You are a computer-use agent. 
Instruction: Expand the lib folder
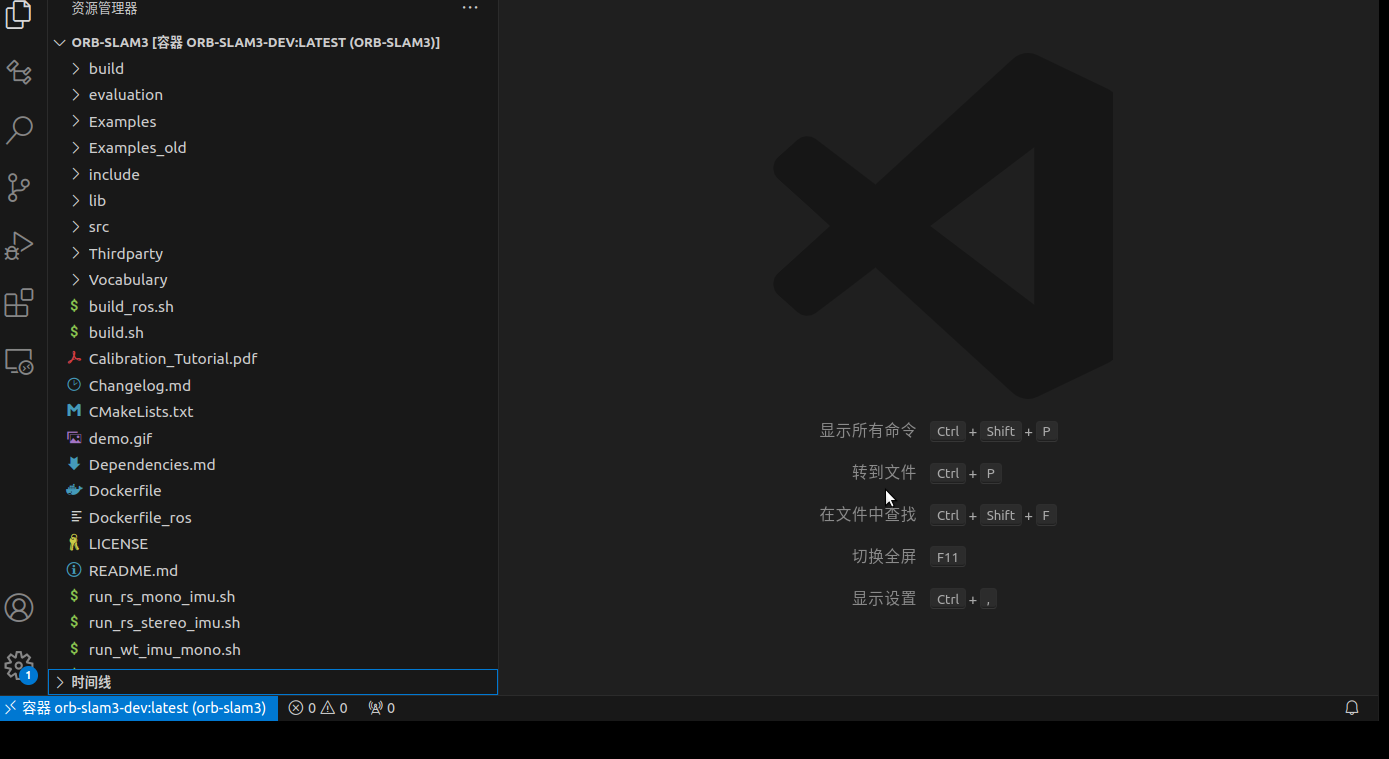[273, 201]
